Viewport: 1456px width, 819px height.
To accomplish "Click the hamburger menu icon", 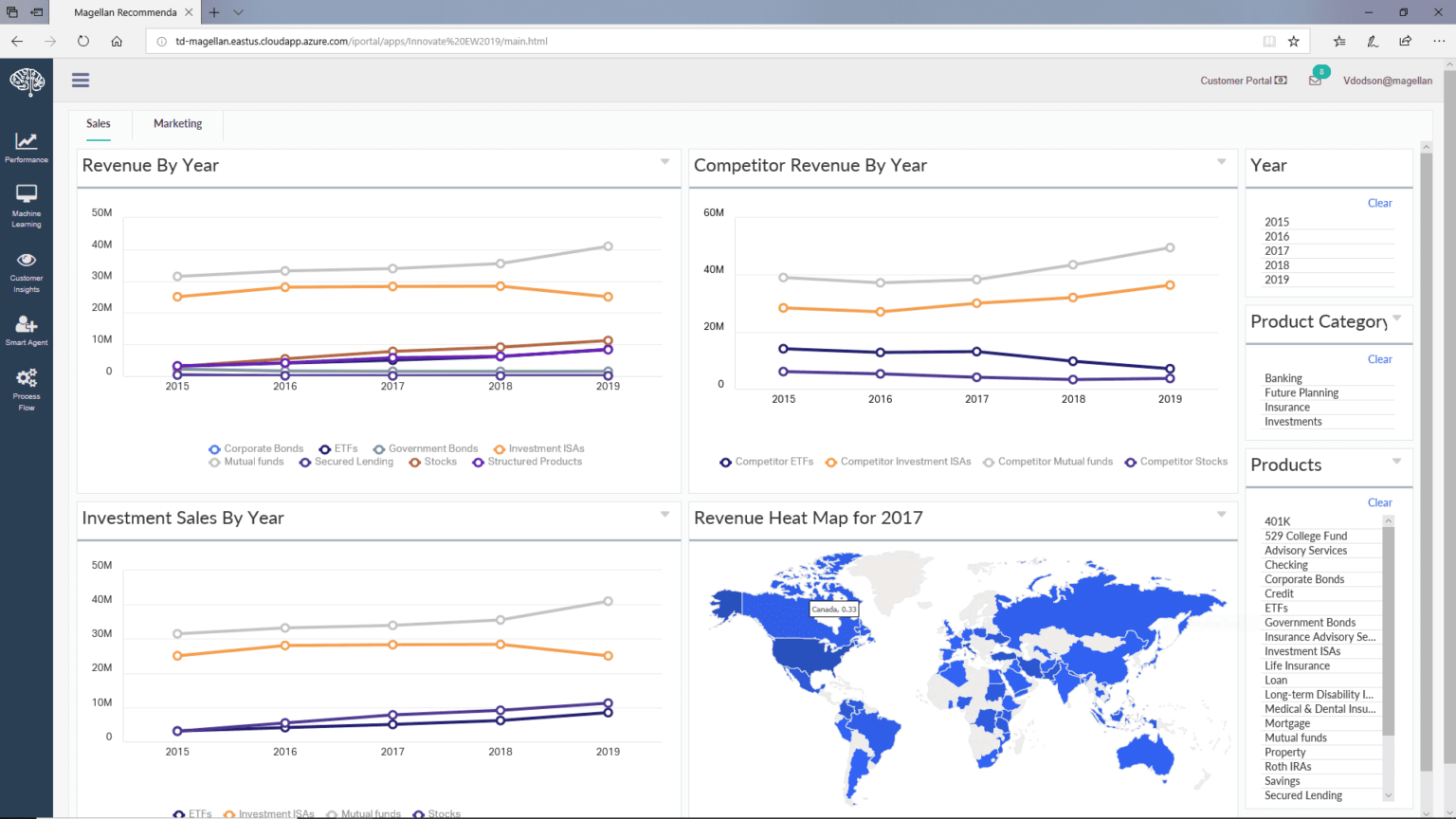I will 80,80.
